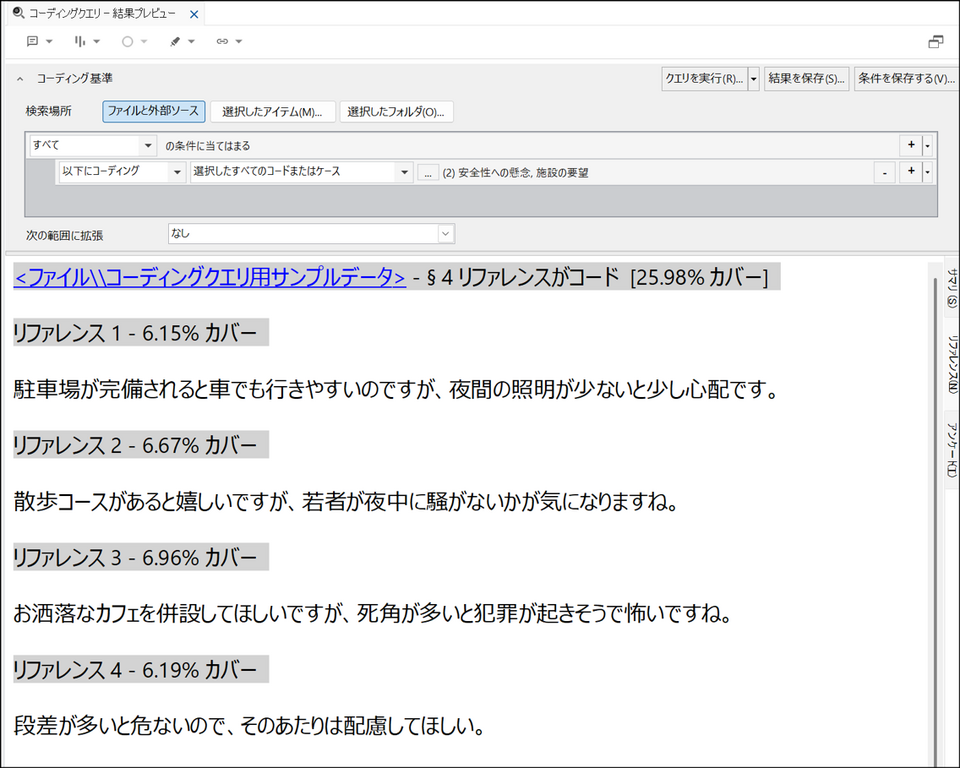Screen dimensions: 960x768
Task: Click the 結果を保存 button
Action: pos(807,78)
